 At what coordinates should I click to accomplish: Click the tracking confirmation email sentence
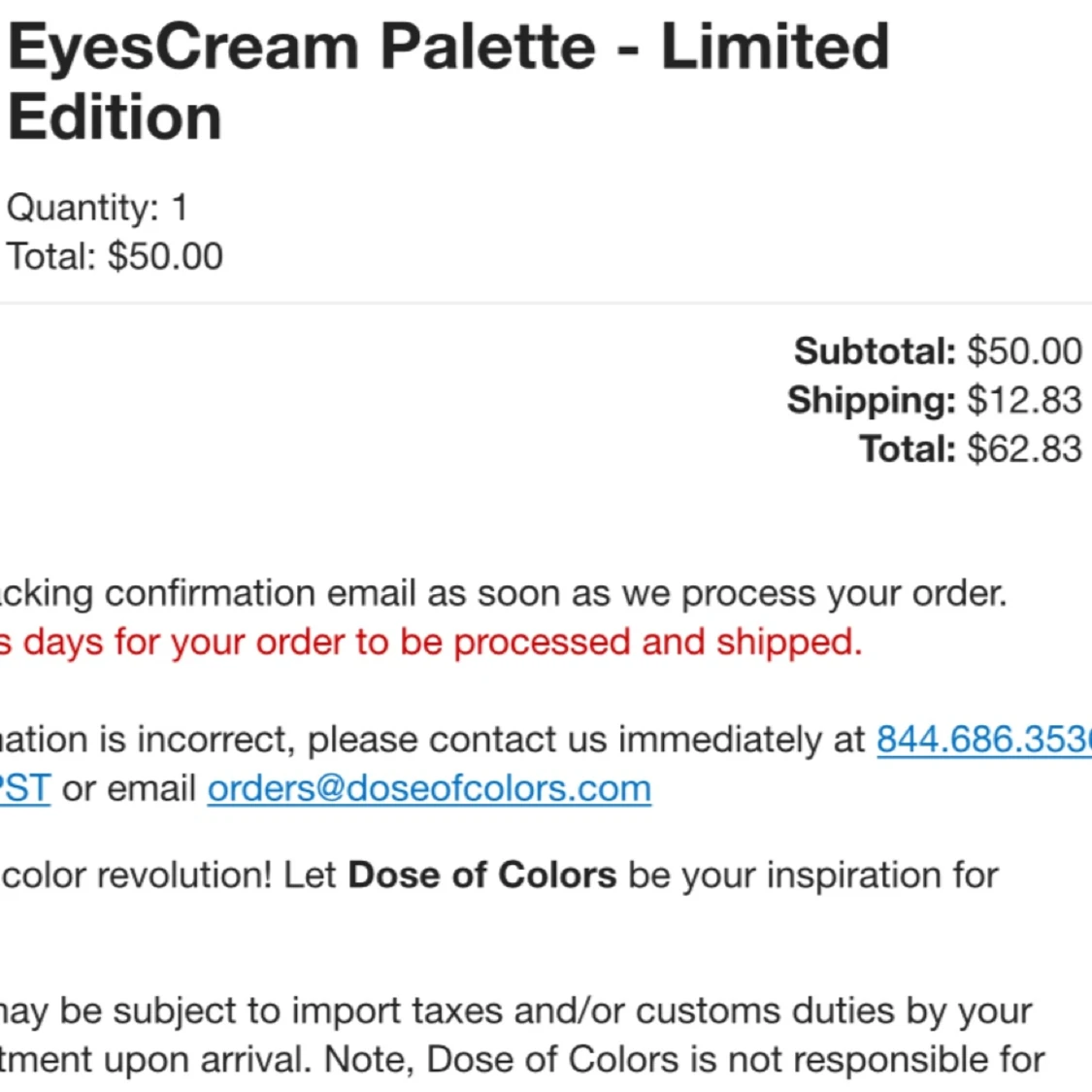(505, 593)
